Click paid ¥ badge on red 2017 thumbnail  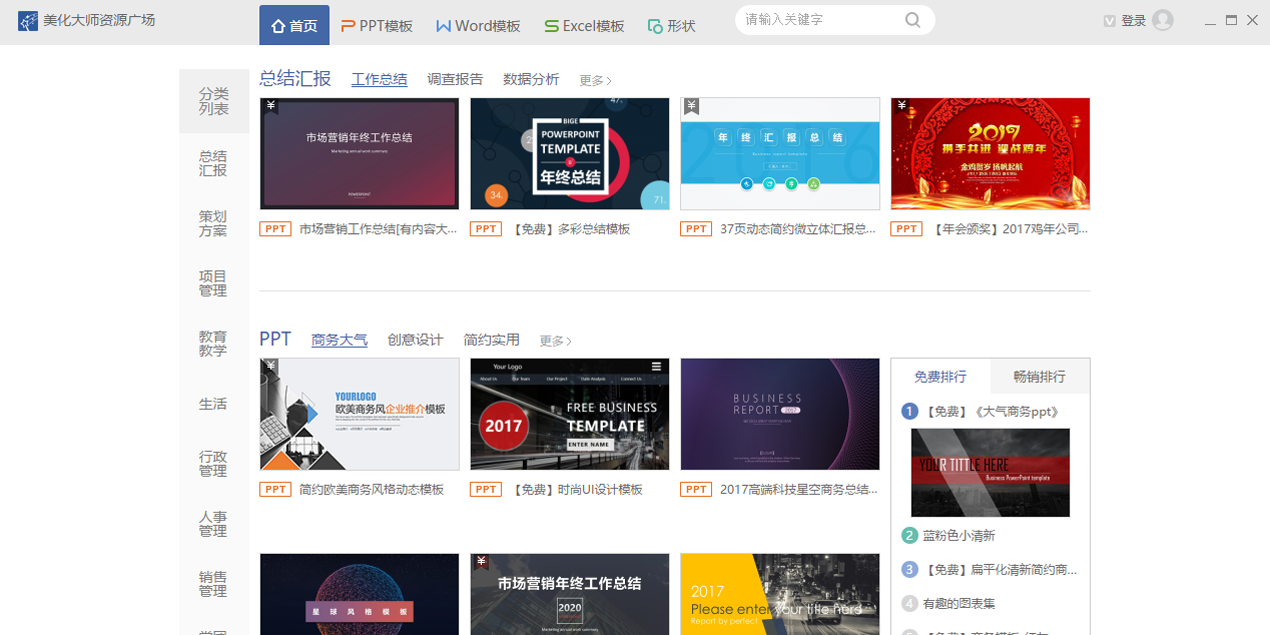click(x=901, y=105)
